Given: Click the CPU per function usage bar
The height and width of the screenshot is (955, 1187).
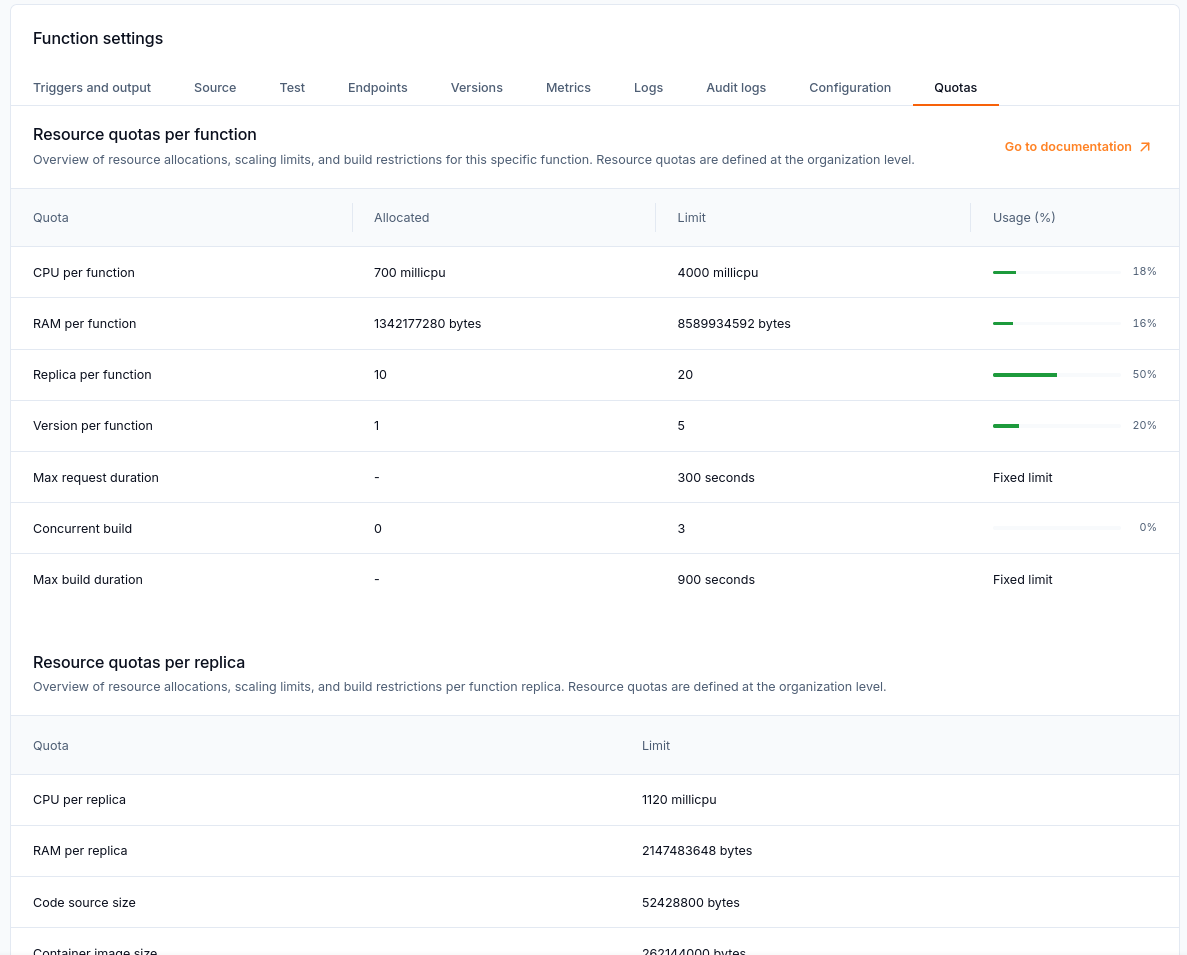Looking at the screenshot, I should coord(1057,272).
